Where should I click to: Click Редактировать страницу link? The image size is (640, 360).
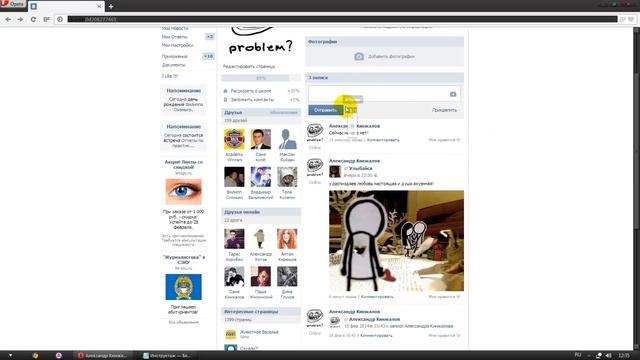(249, 66)
